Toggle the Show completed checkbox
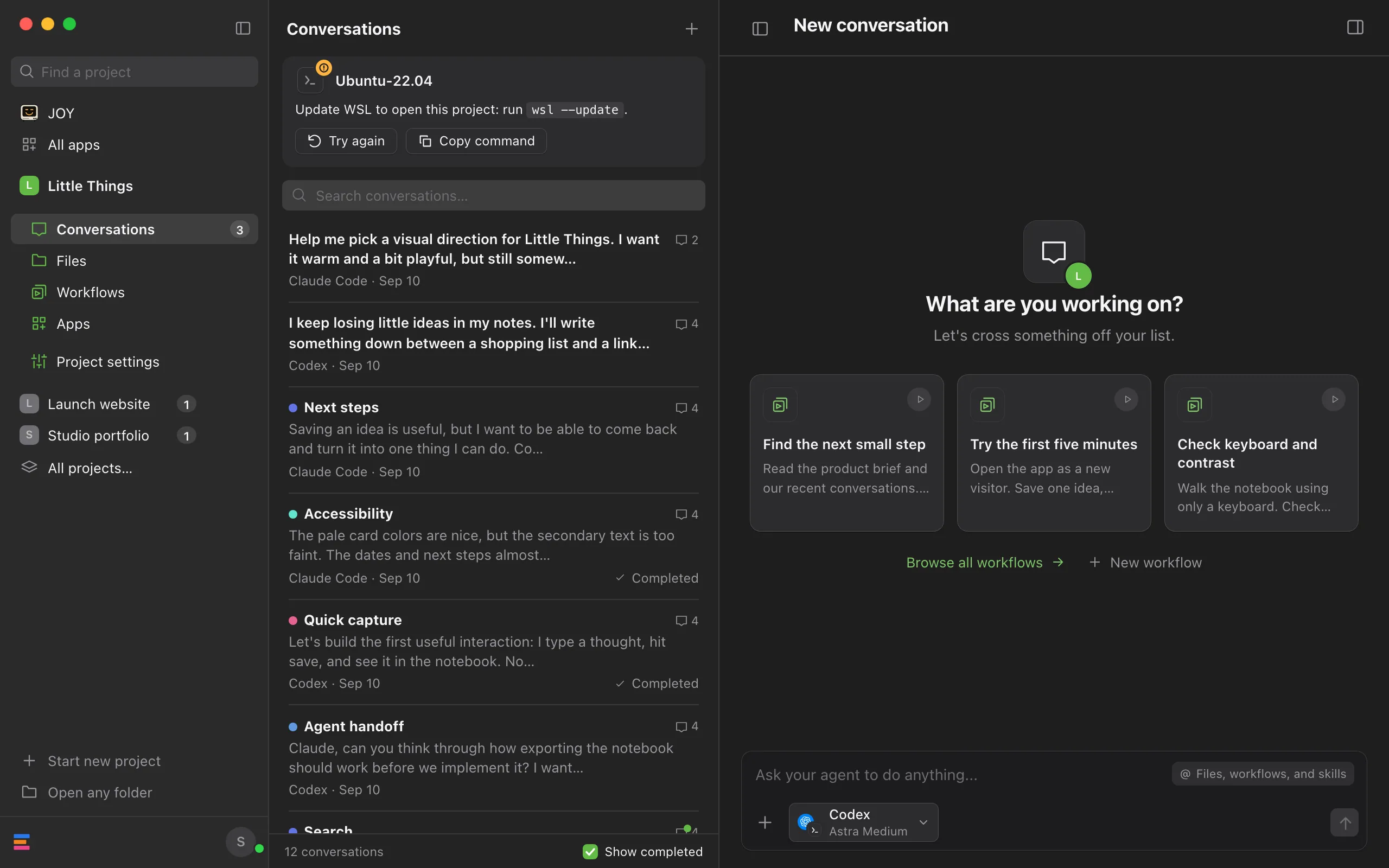 pos(590,851)
